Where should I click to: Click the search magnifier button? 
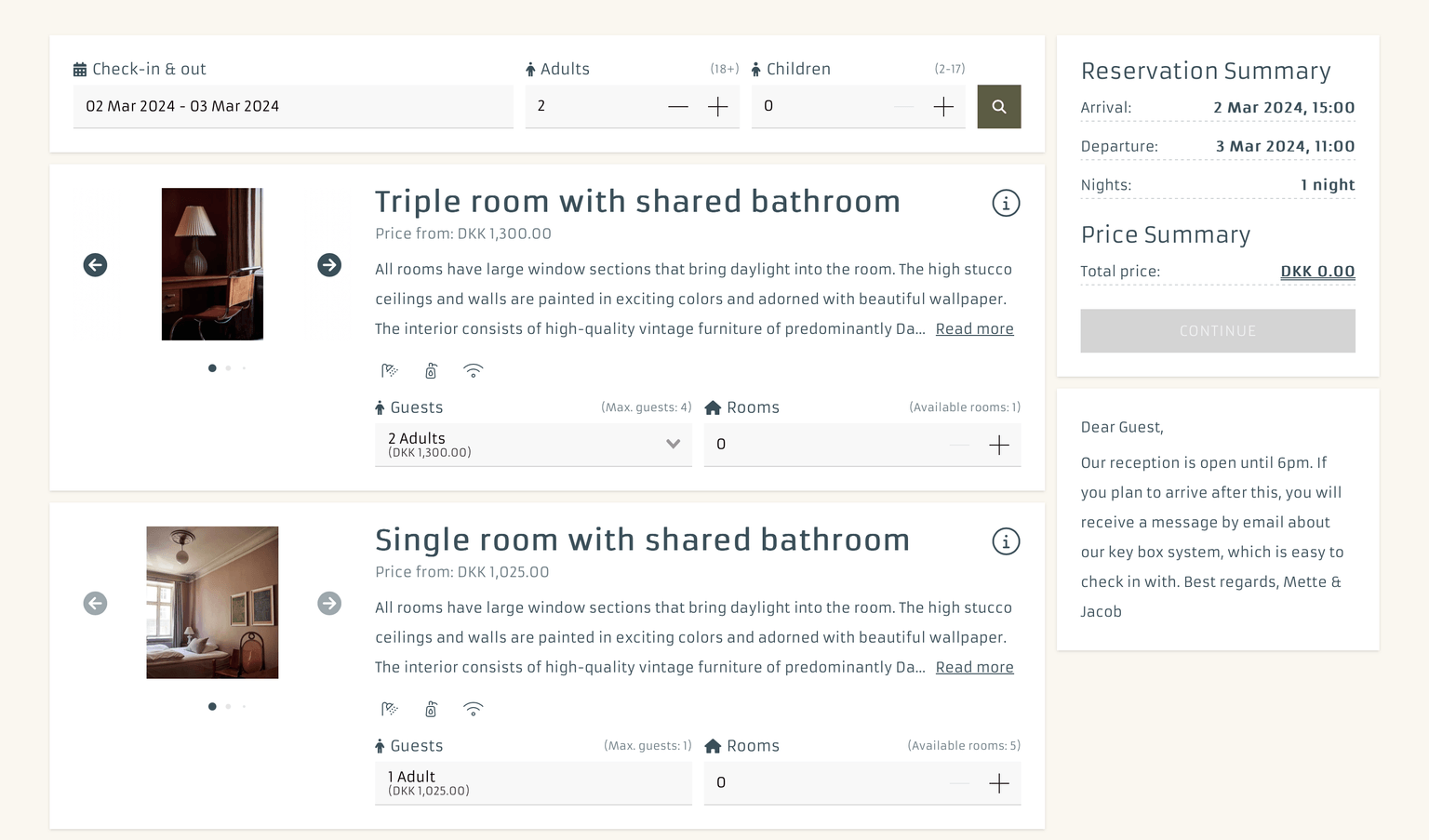click(998, 106)
